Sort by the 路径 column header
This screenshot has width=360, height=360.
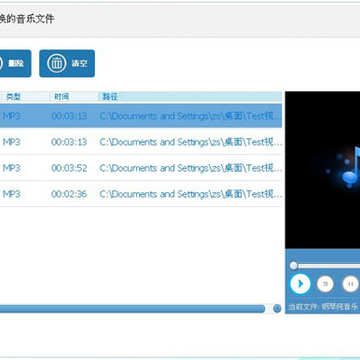pyautogui.click(x=190, y=97)
